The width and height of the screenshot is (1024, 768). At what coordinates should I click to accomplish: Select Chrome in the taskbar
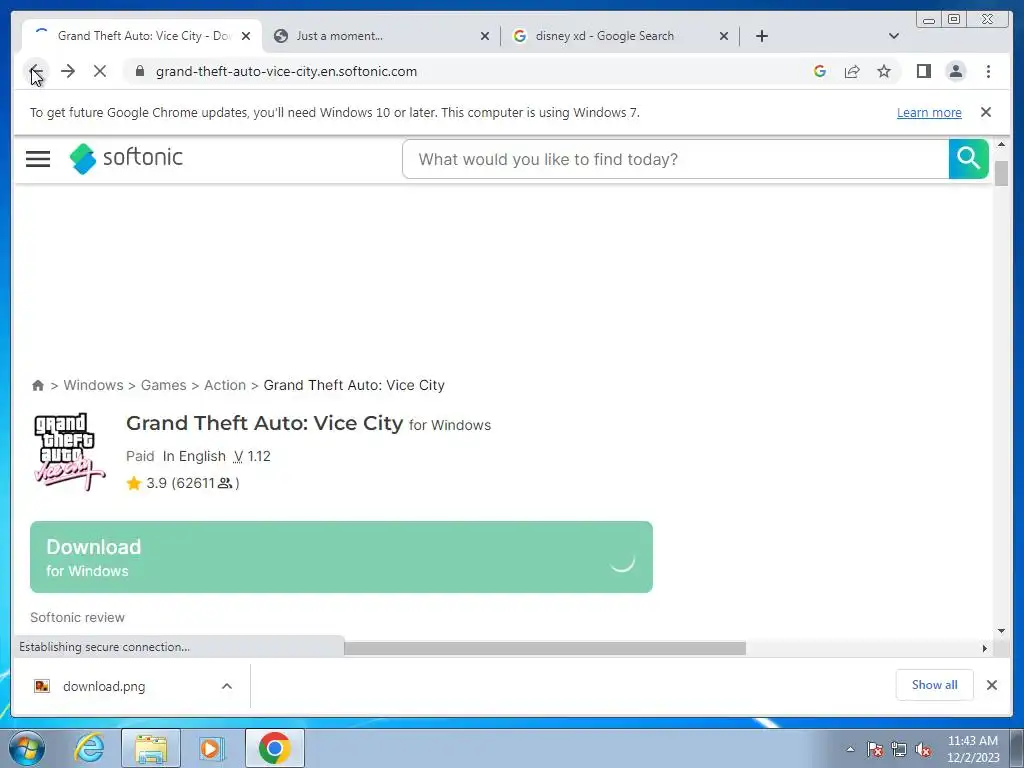point(275,748)
